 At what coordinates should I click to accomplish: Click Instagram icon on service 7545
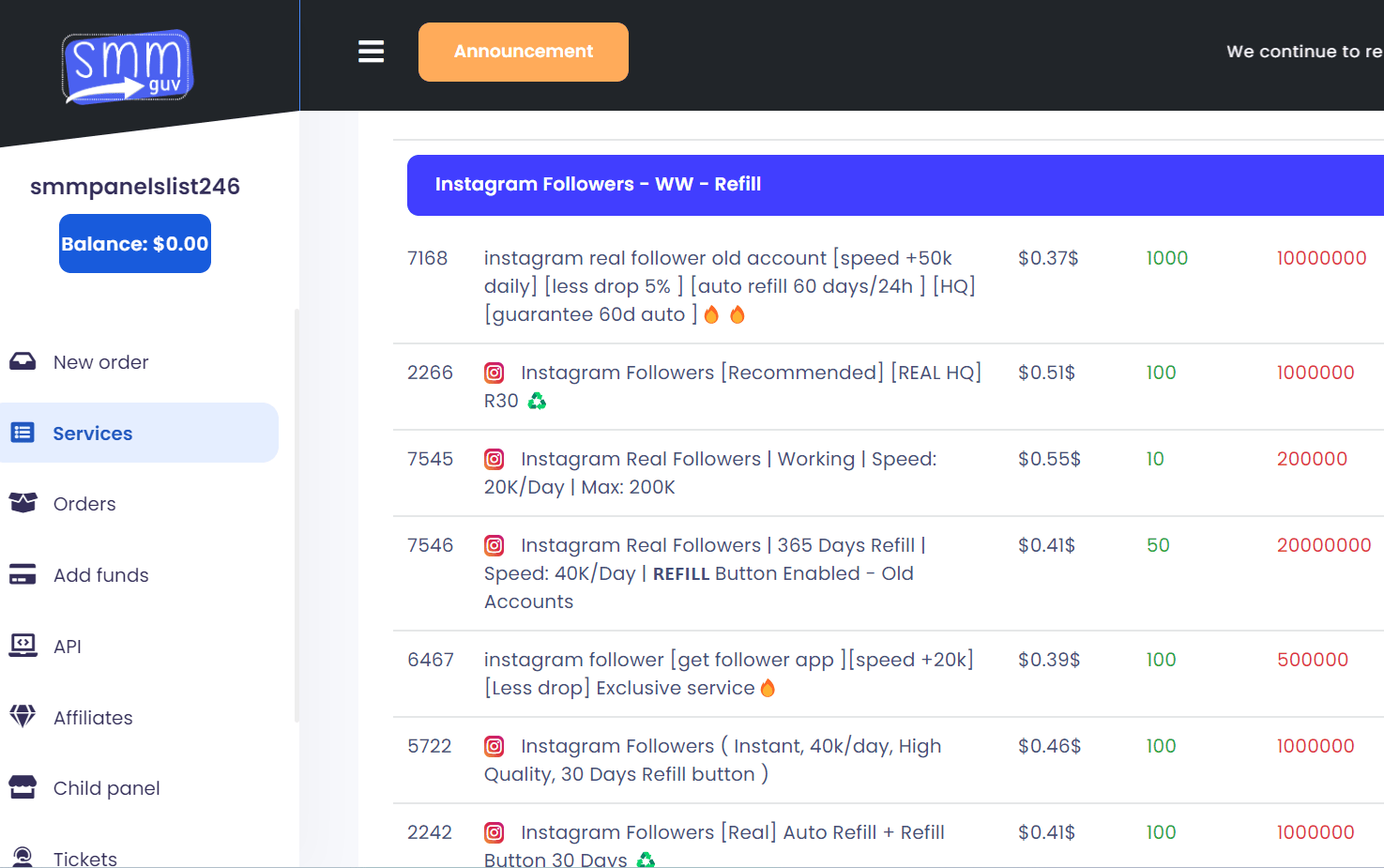pyautogui.click(x=494, y=459)
